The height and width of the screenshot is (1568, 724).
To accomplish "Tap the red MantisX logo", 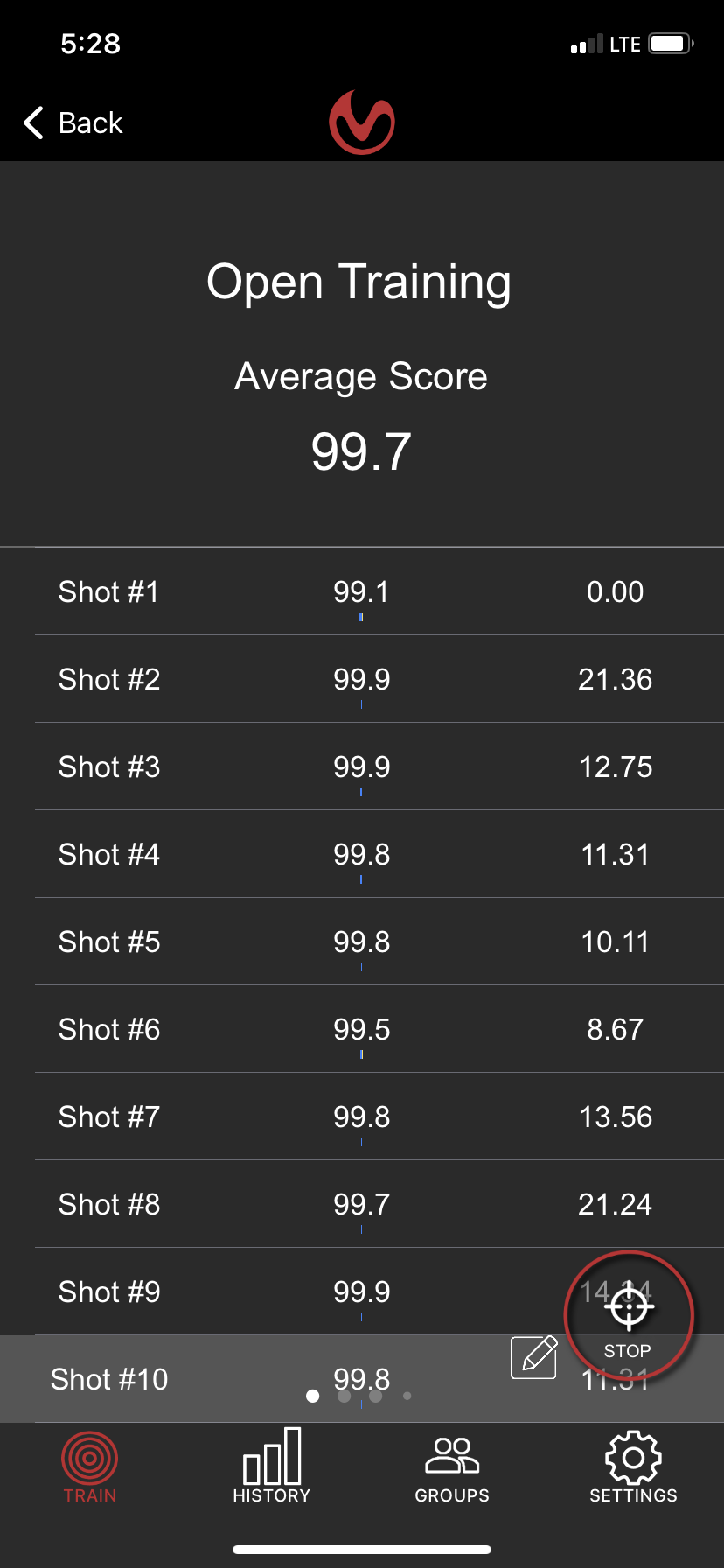I will point(362,122).
